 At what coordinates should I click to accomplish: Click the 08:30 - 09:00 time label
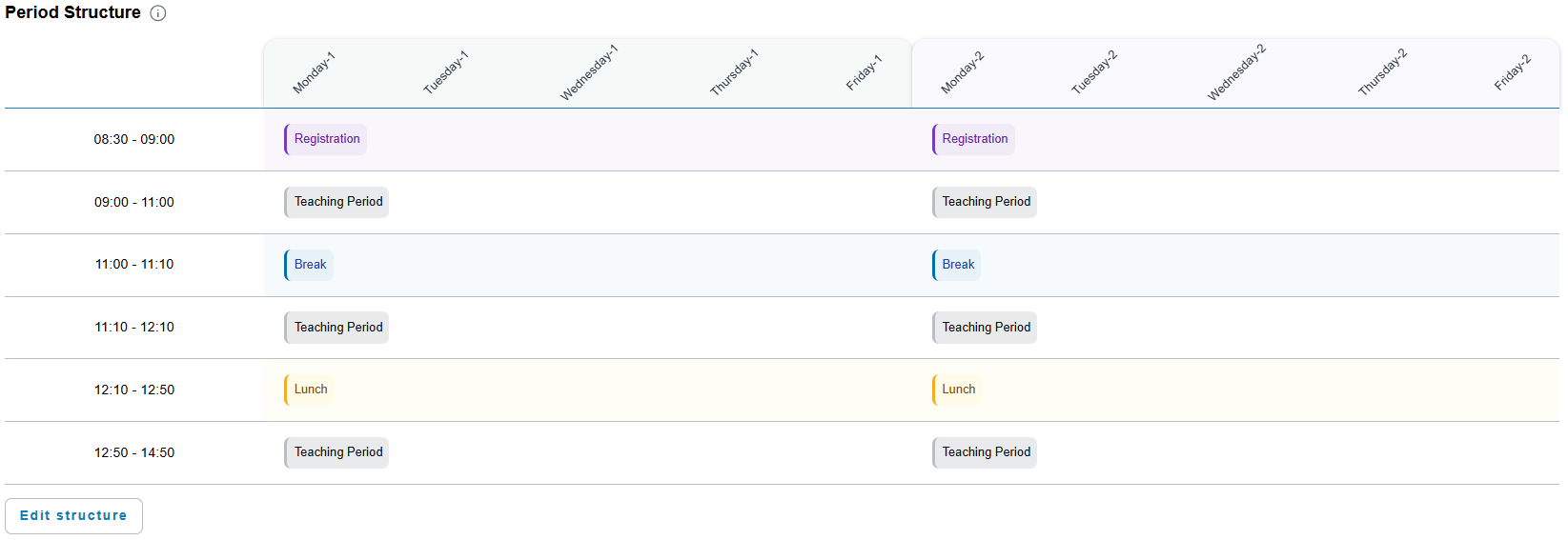coord(134,139)
